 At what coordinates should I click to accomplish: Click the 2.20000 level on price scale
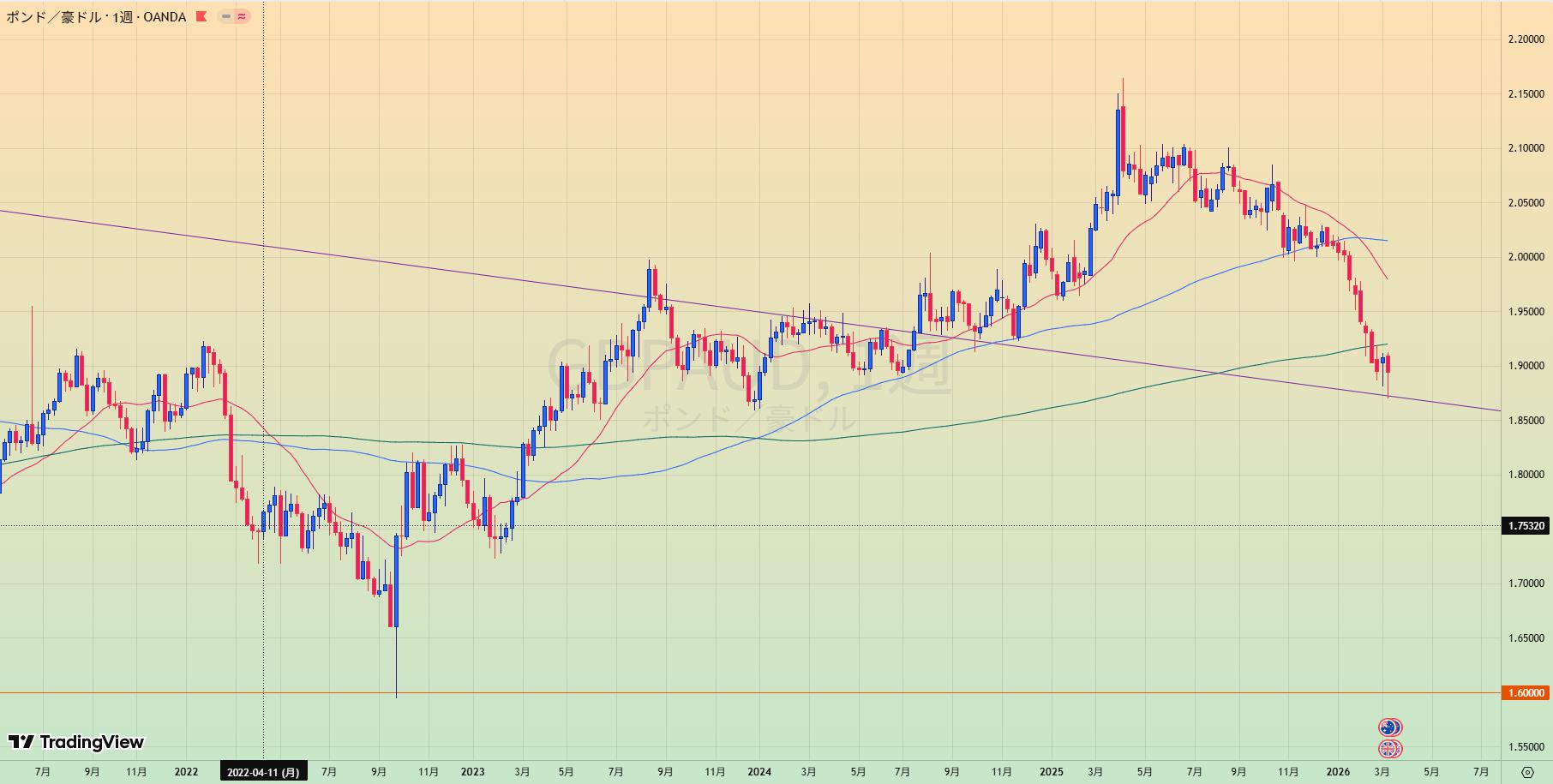tap(1526, 39)
